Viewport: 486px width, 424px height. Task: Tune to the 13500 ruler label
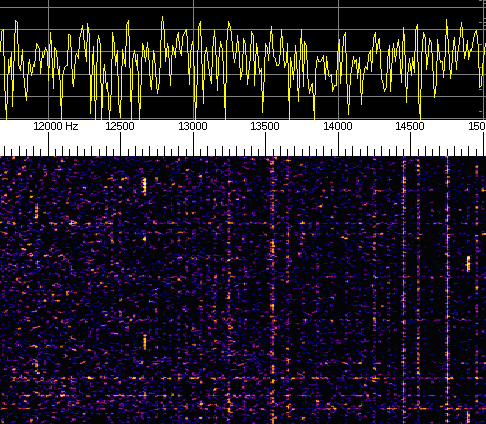click(265, 126)
